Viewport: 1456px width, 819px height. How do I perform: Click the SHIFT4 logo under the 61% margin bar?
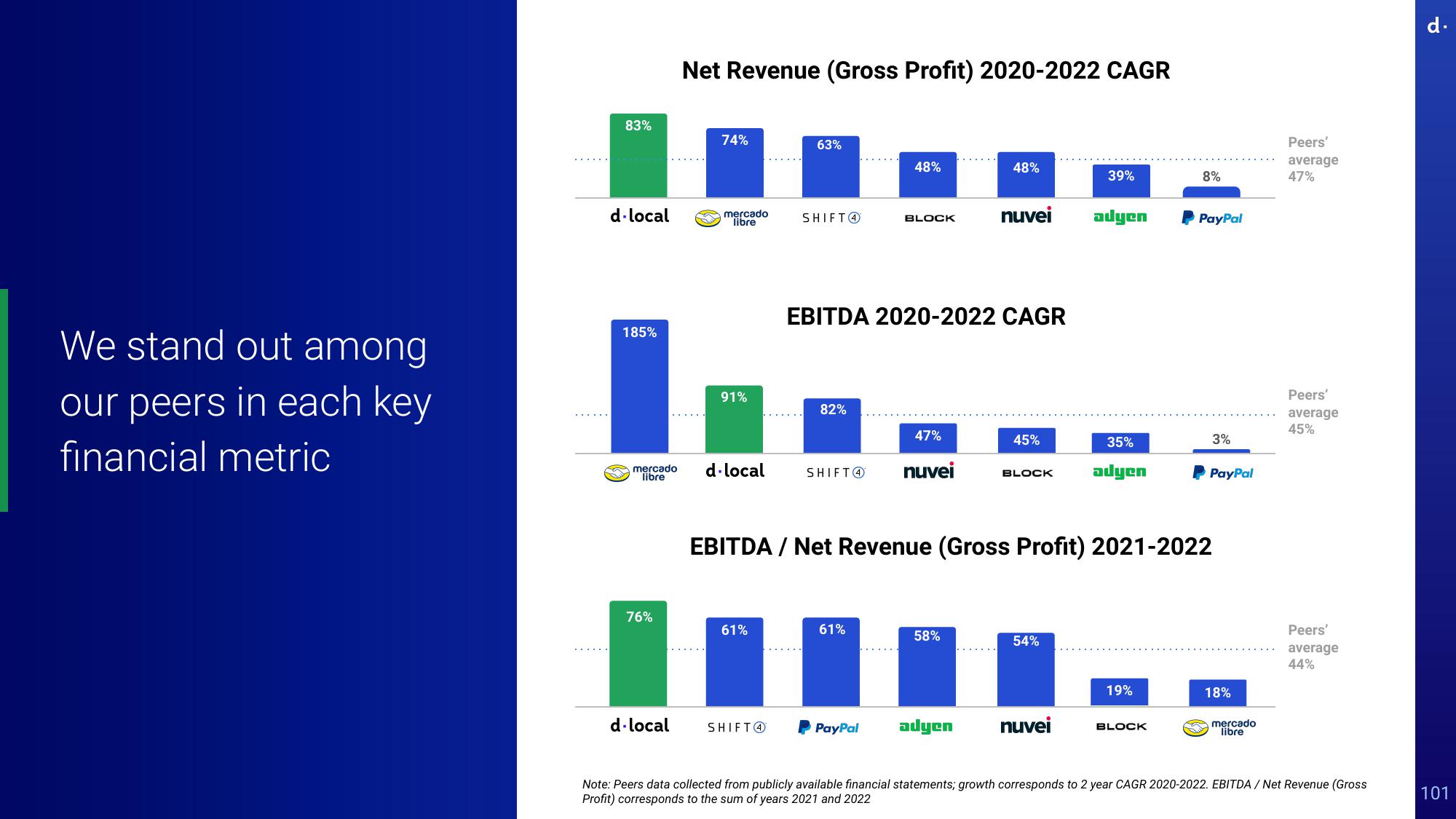(x=737, y=727)
